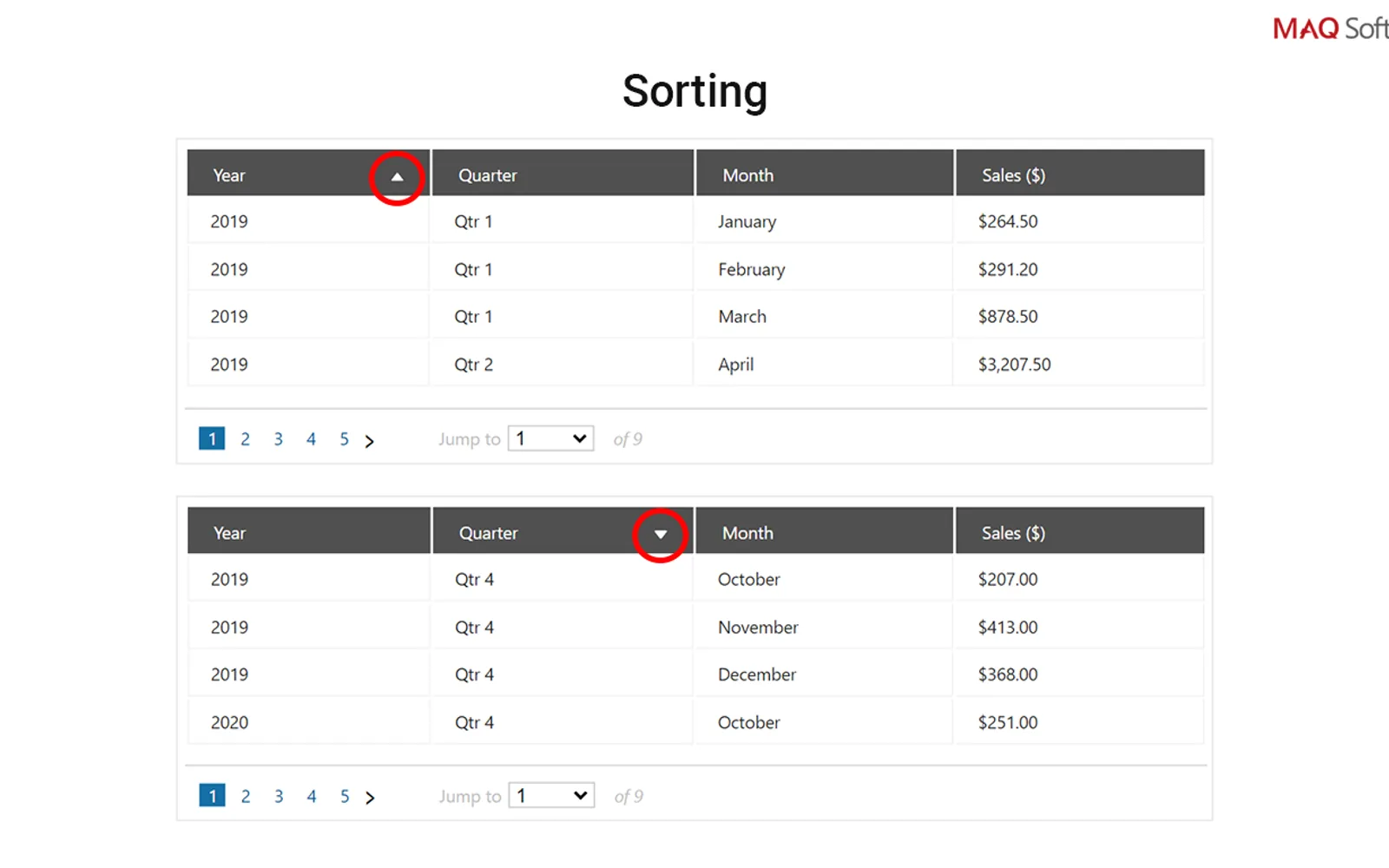Click the $291.20 sales cell
Screen dimensions: 1389x868
pos(1079,269)
